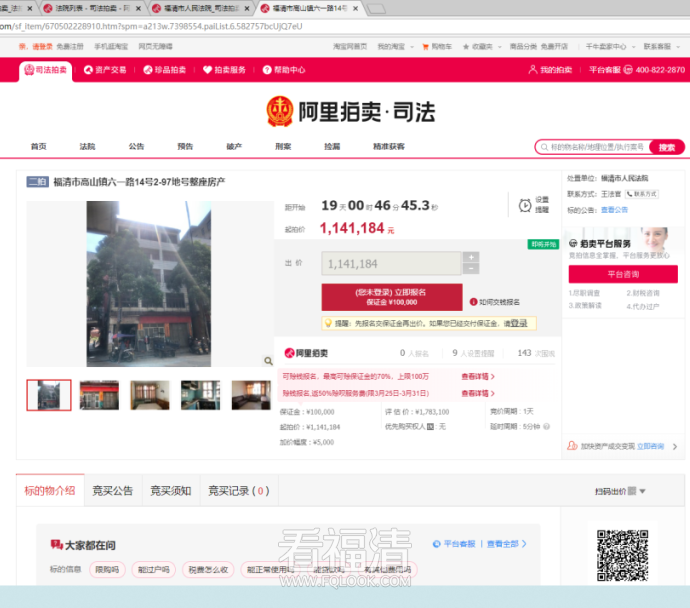Switch to the 标的物介绍 tab
690x608 pixels.
point(50,491)
